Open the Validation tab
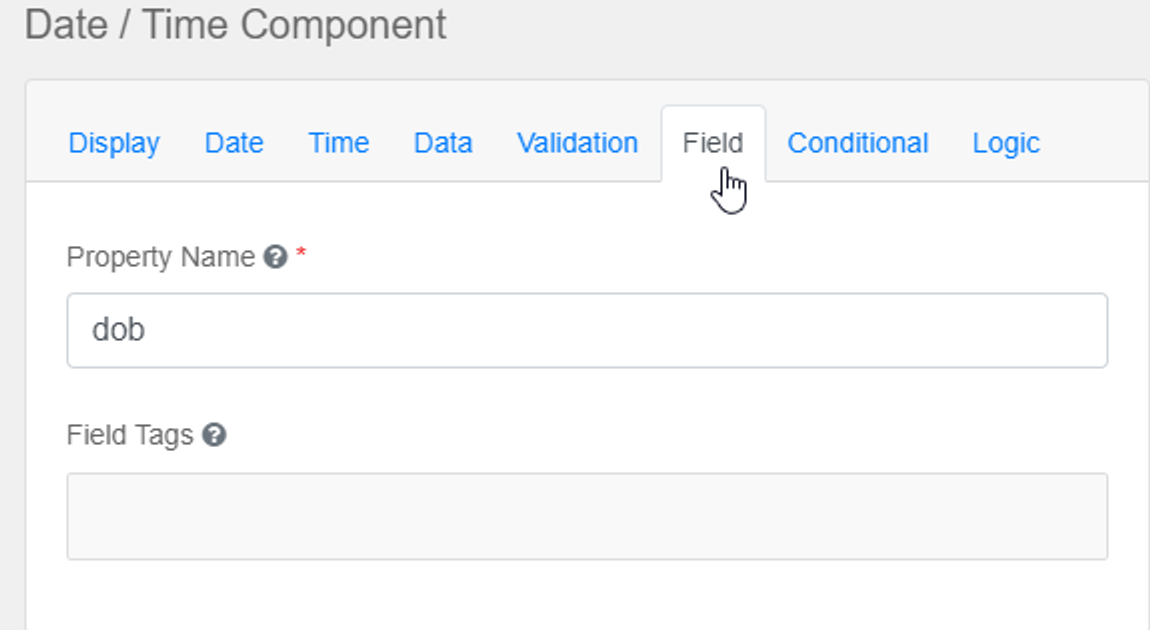 577,143
